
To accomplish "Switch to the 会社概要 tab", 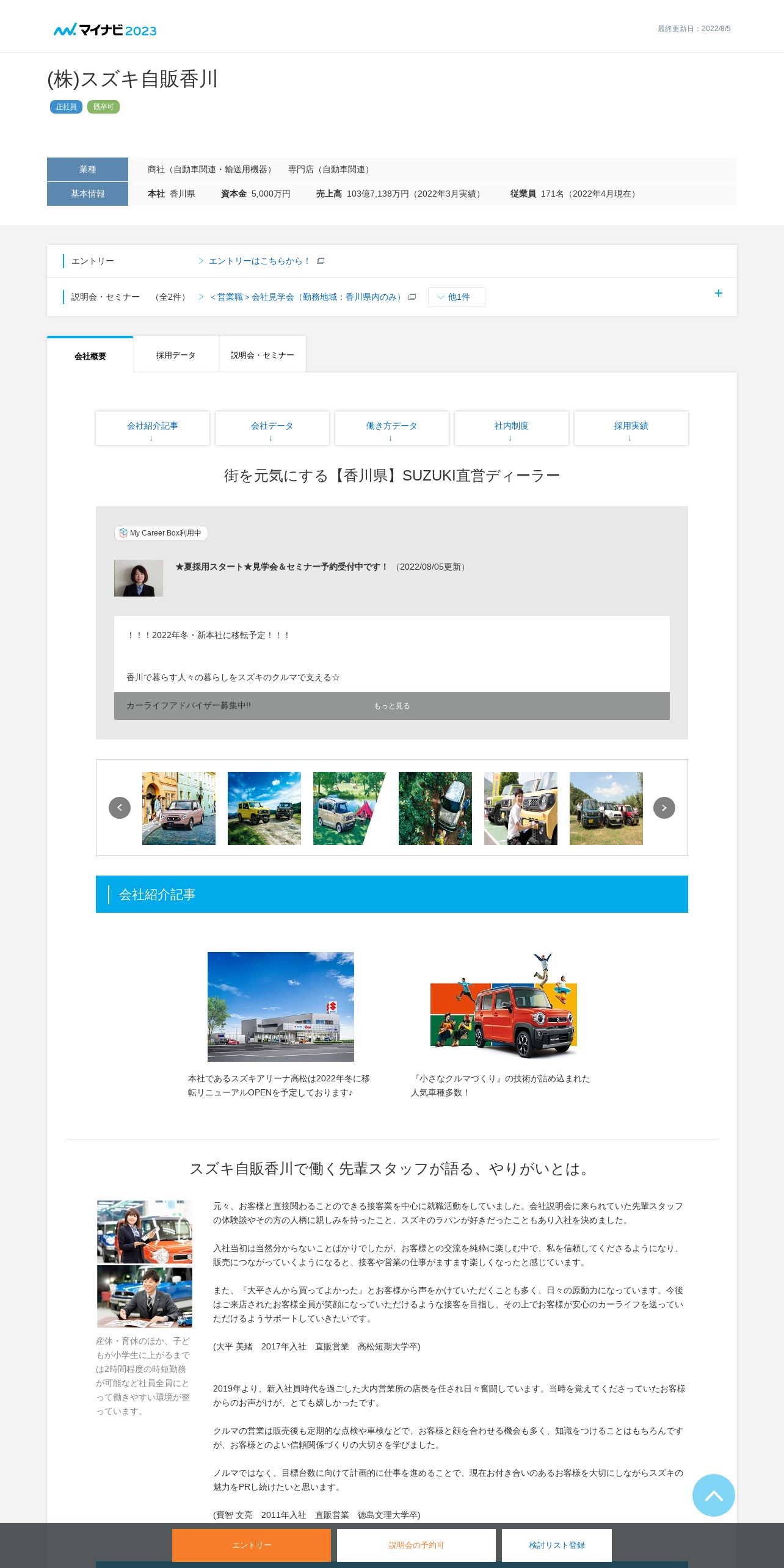I will [x=90, y=355].
